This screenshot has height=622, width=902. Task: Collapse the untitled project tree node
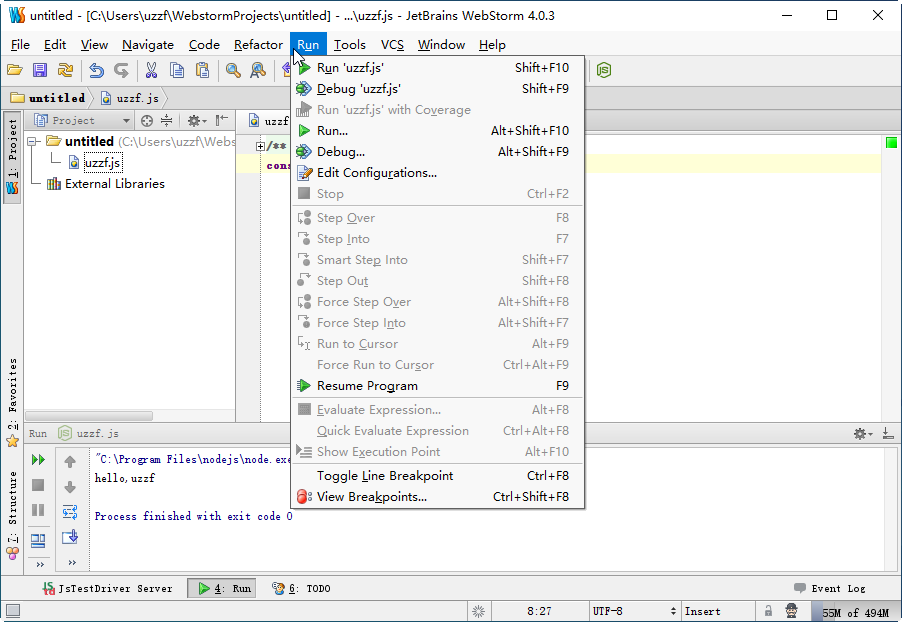coord(33,142)
